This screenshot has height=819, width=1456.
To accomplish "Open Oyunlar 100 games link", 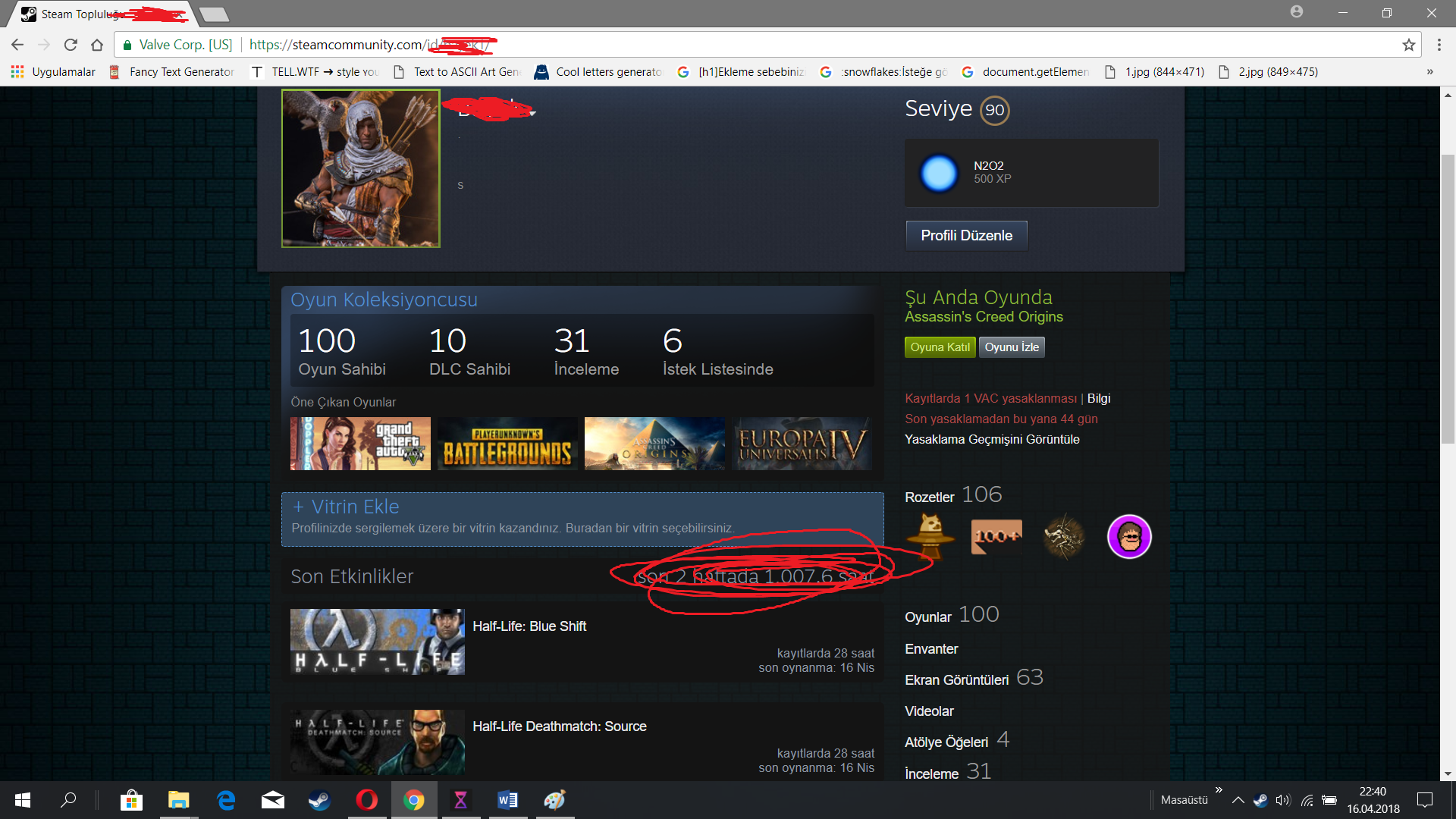I will point(952,615).
